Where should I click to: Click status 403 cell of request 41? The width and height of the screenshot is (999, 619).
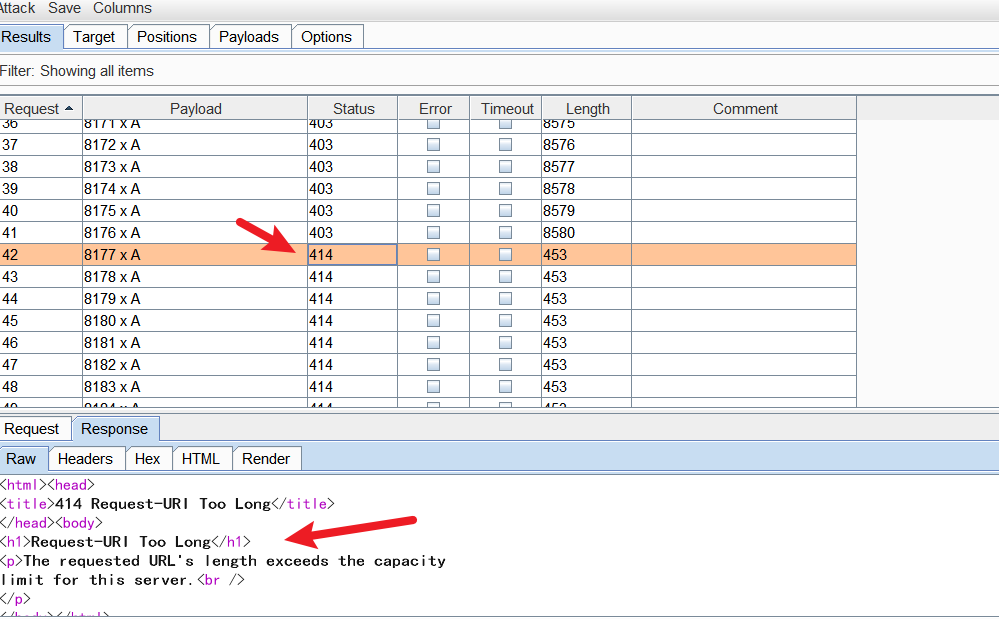(352, 233)
